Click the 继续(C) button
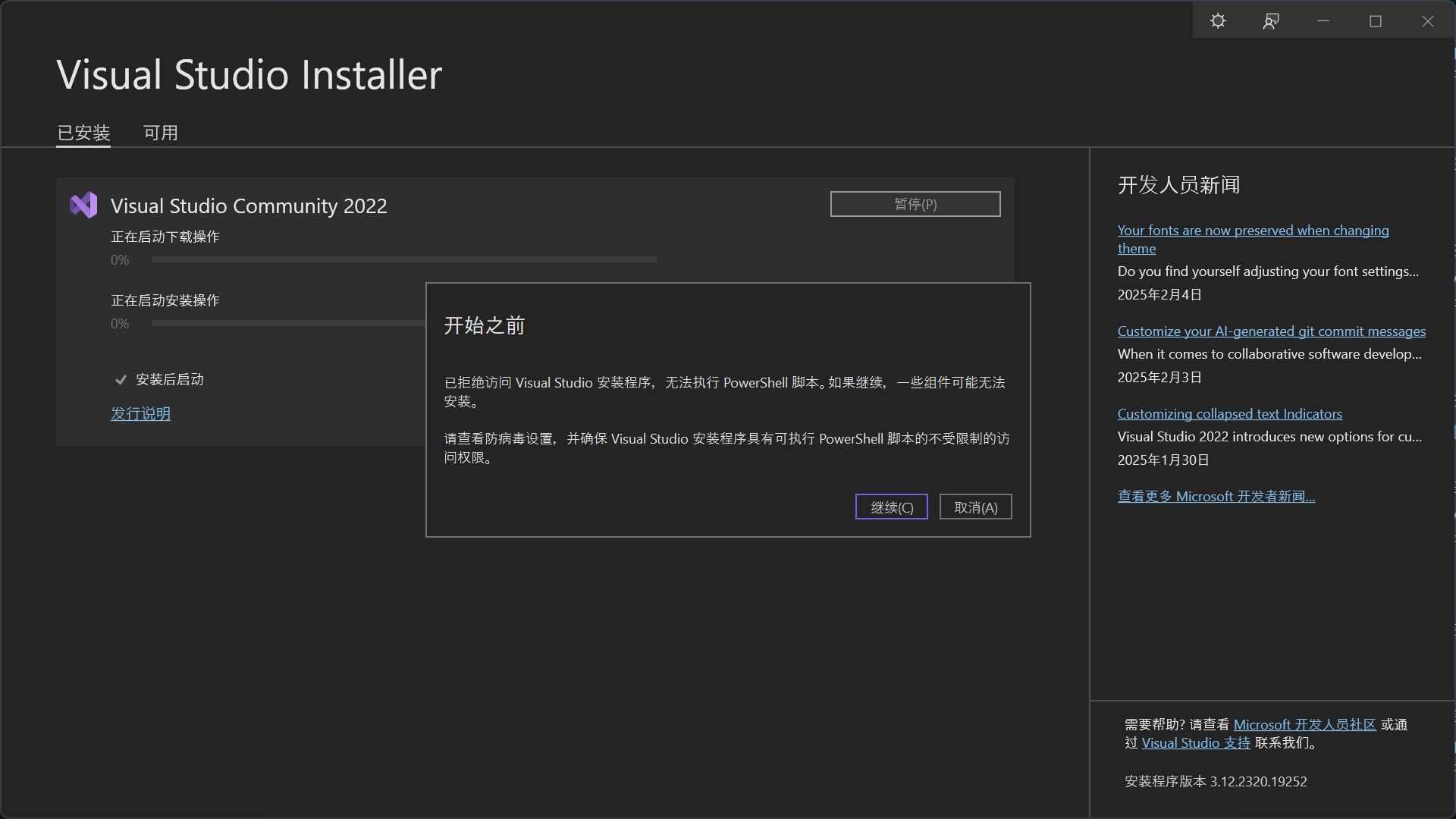This screenshot has width=1456, height=819. coord(892,507)
